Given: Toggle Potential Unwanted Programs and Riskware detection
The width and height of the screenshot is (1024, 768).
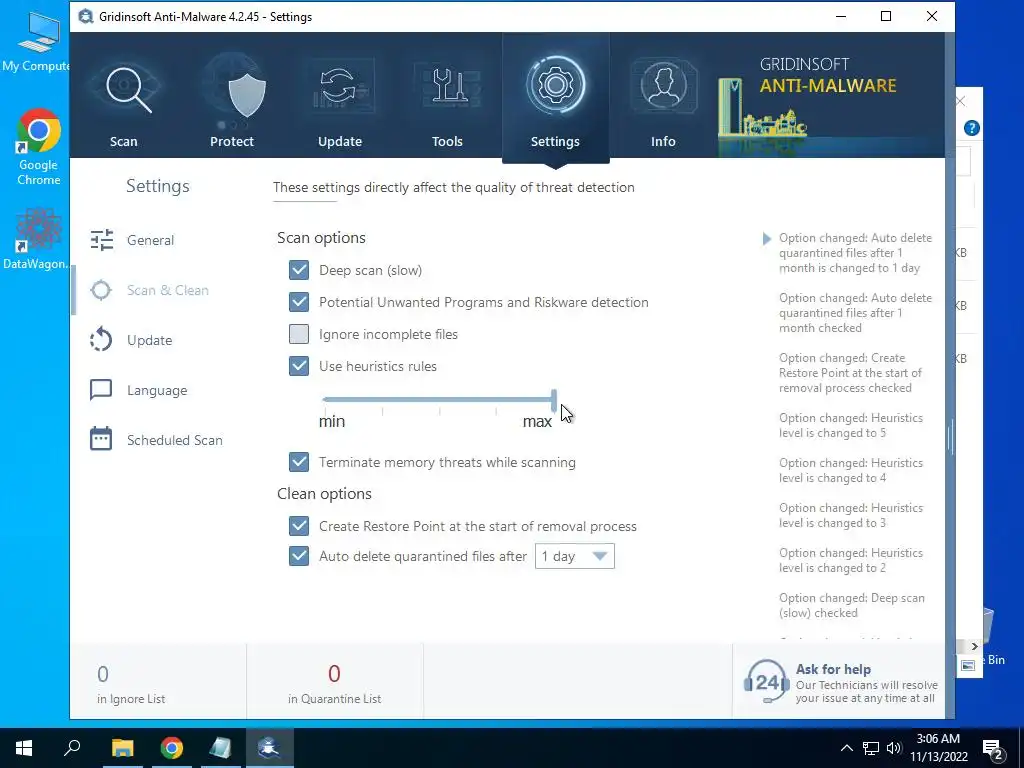Looking at the screenshot, I should tap(299, 302).
